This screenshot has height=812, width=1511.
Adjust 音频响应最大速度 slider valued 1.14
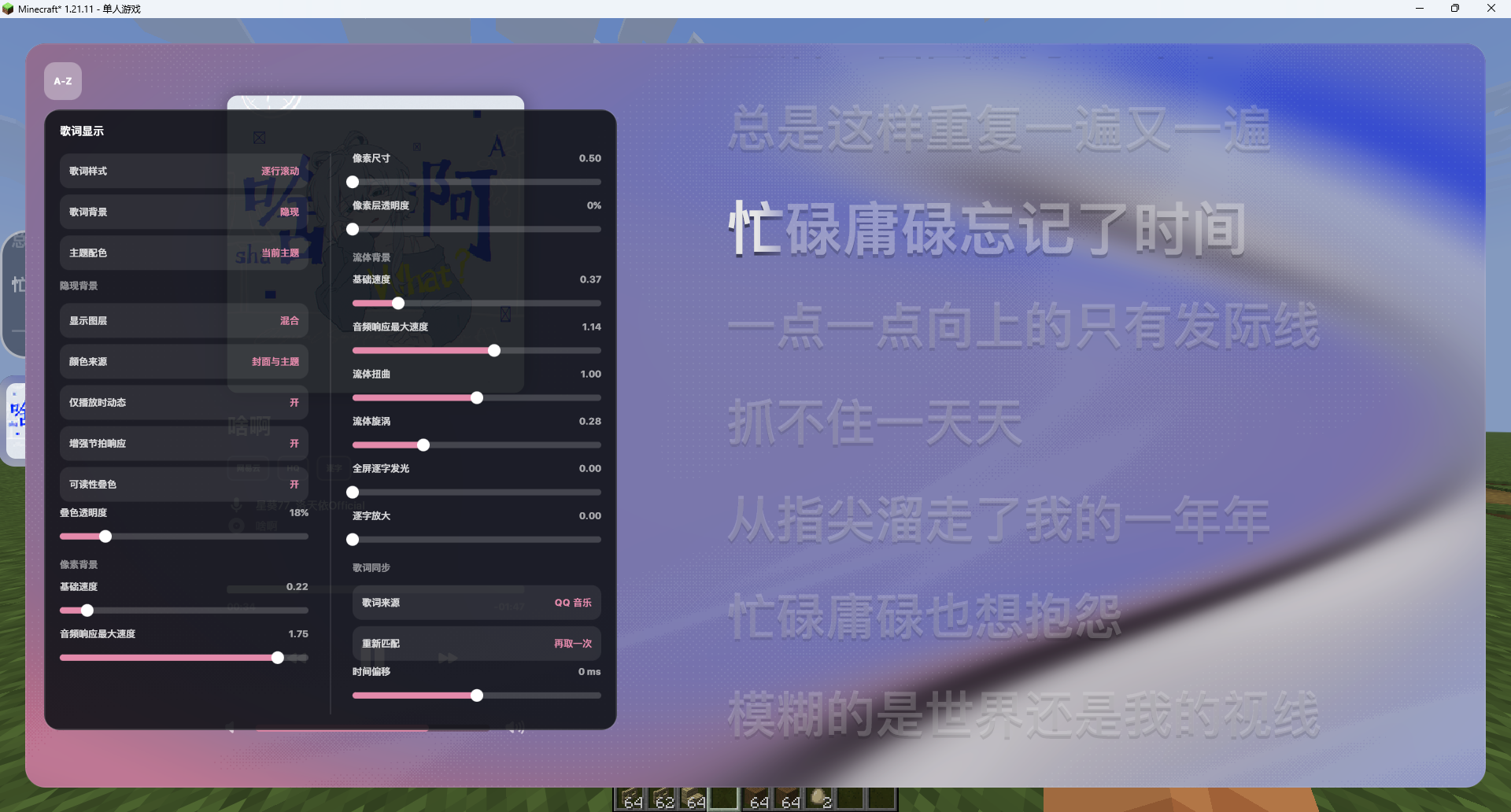pos(477,350)
